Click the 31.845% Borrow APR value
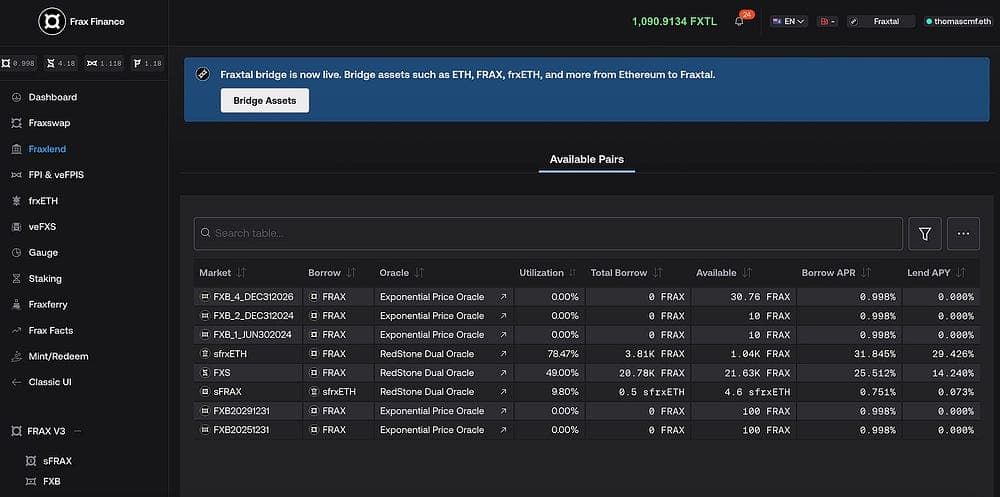 pyautogui.click(x=873, y=354)
